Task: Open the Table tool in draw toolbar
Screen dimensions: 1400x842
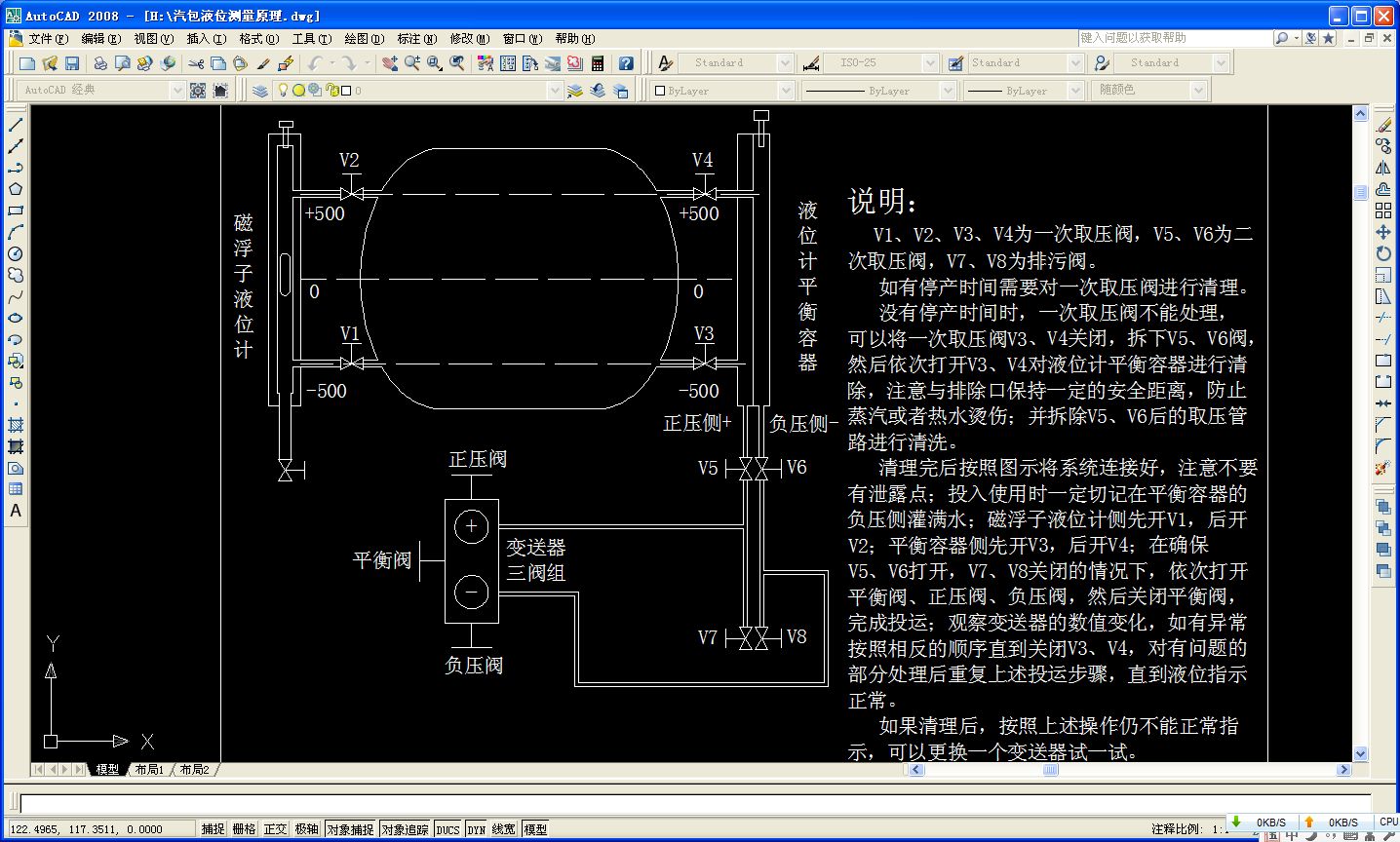Action: pyautogui.click(x=16, y=489)
